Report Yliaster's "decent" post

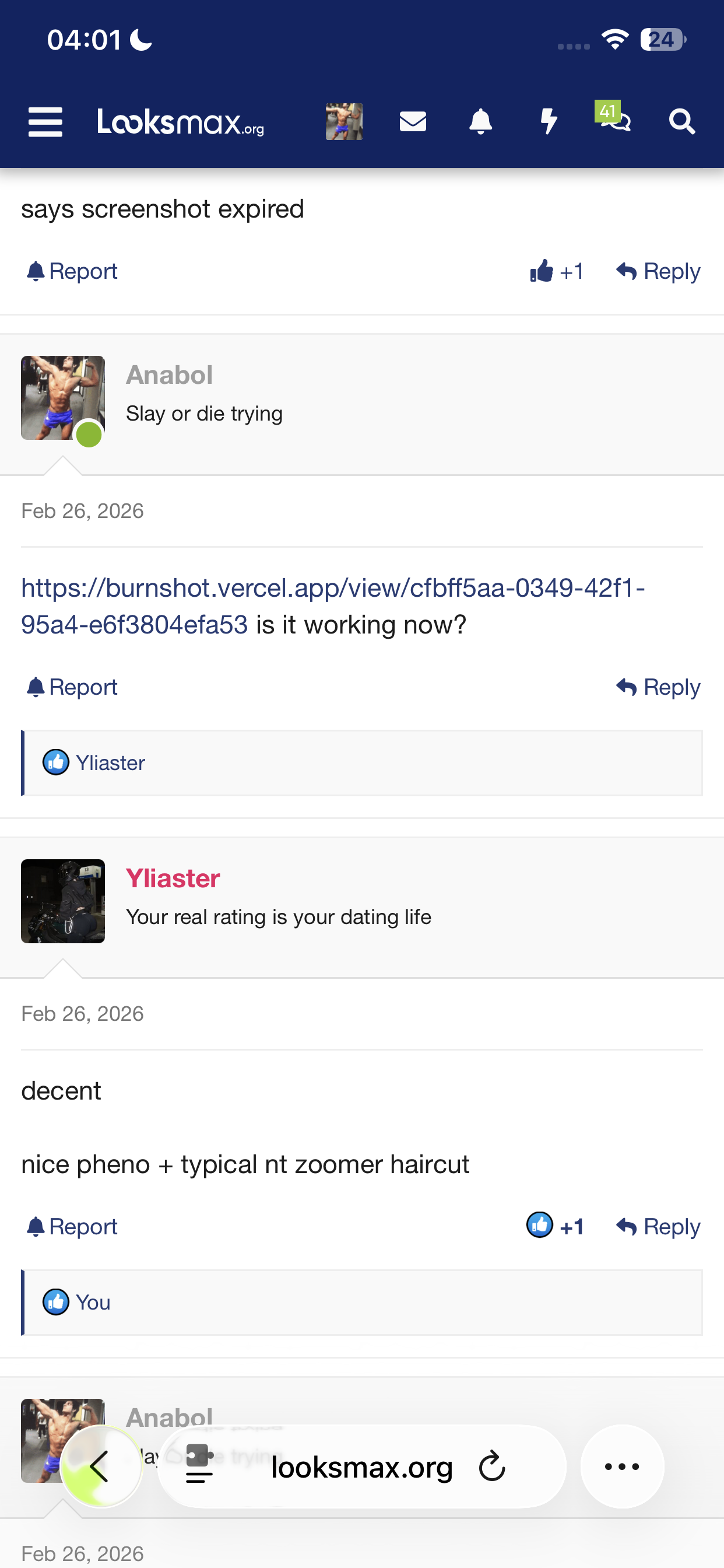[x=72, y=1227]
